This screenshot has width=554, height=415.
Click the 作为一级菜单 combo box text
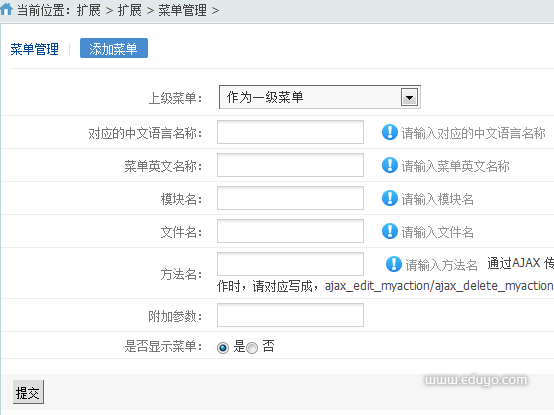[265, 97]
